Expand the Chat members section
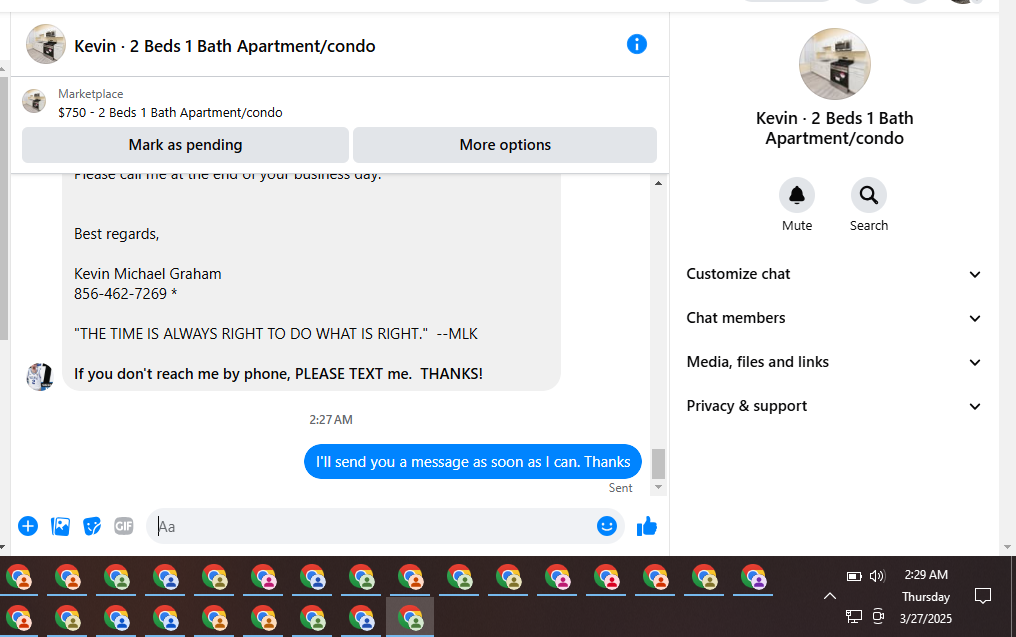Screen dimensions: 1016x637 (834, 318)
